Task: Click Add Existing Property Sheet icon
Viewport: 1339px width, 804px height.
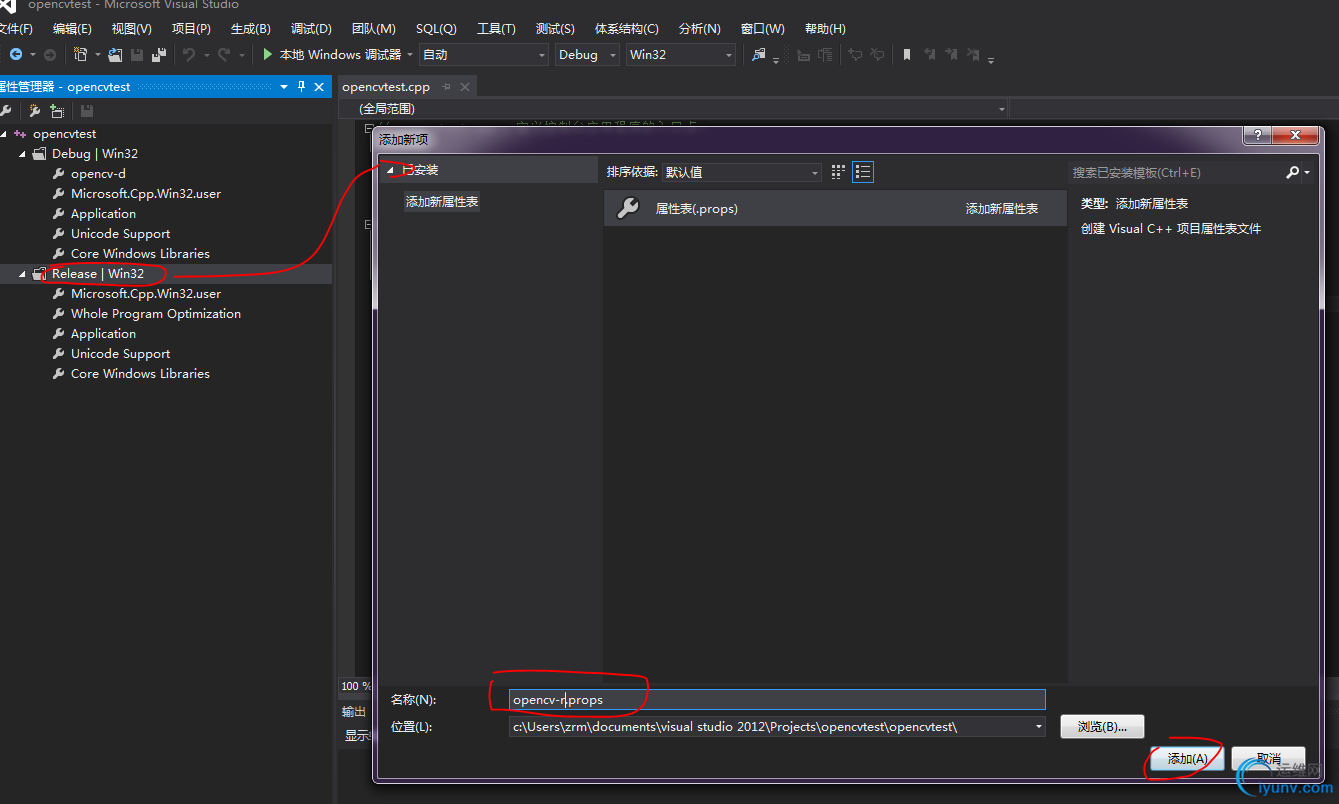Action: [x=58, y=111]
